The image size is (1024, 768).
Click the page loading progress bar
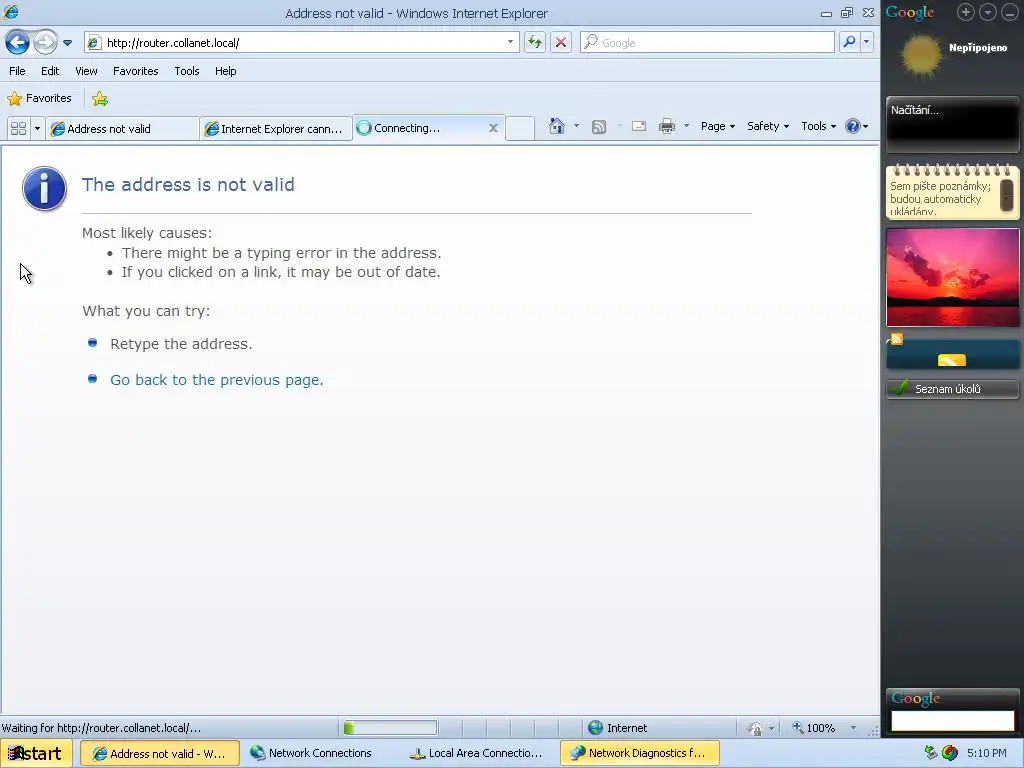(390, 728)
